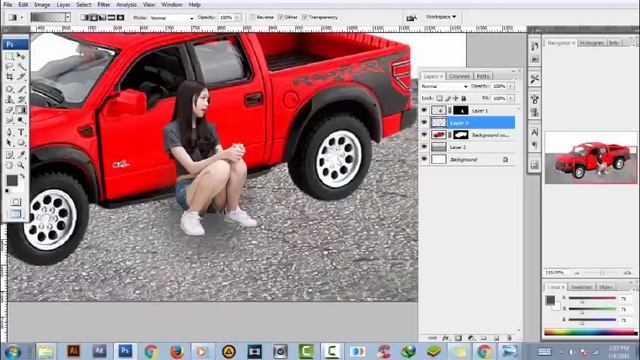This screenshot has height=360, width=640.
Task: Hide the Layer 2 eye icon
Action: coord(424,147)
